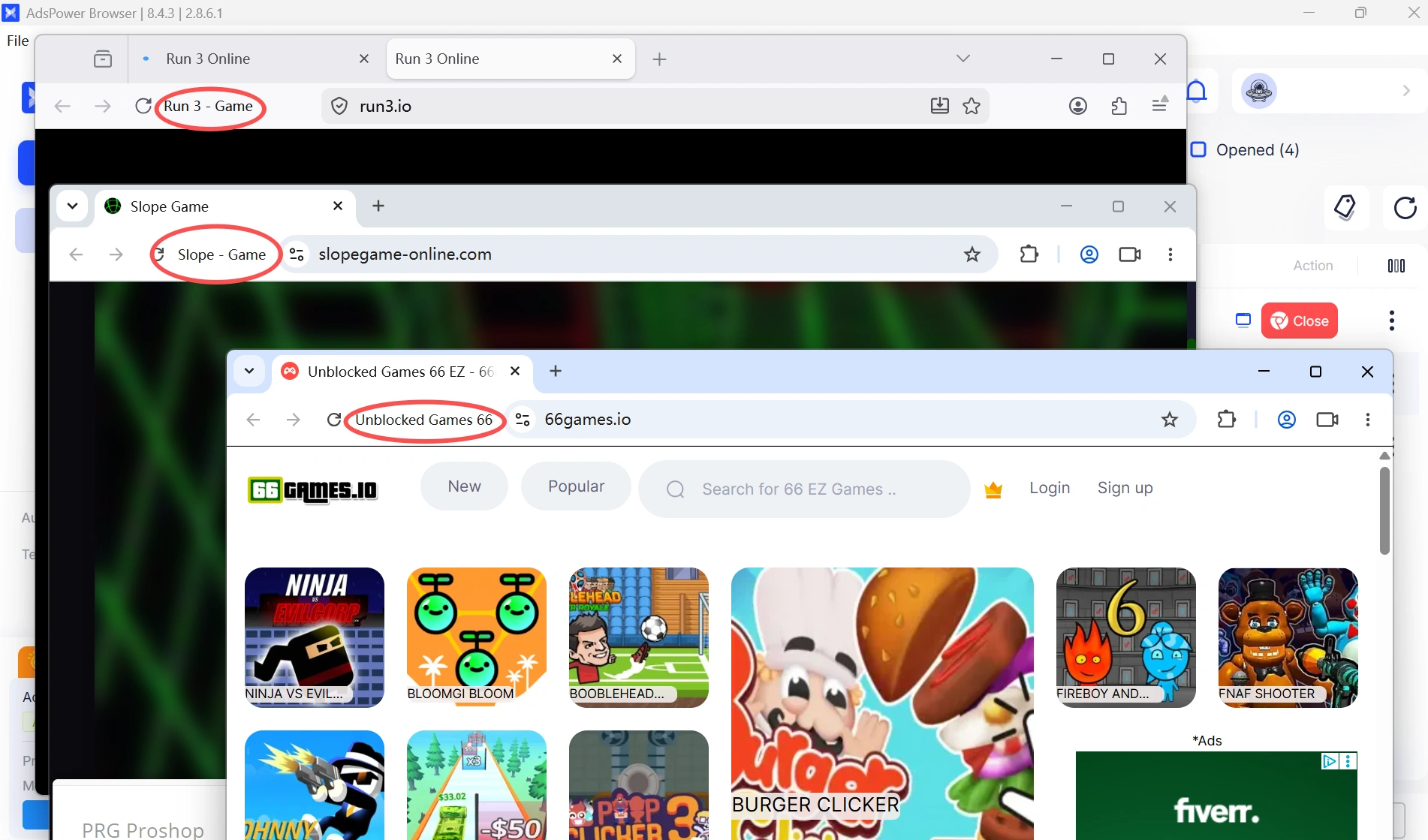Viewport: 1428px width, 840px height.
Task: Click camera recorder icon in 66games toolbar
Action: click(x=1327, y=420)
